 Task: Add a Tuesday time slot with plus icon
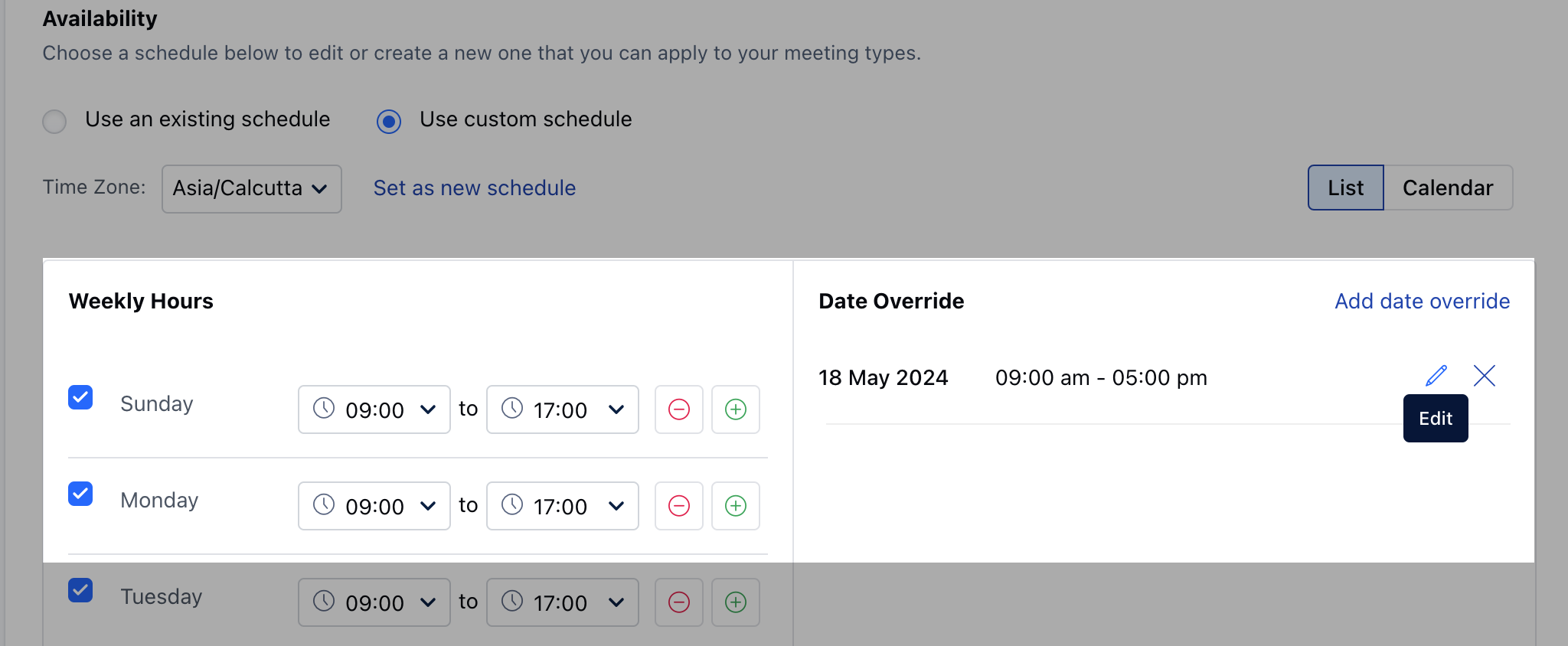click(736, 602)
